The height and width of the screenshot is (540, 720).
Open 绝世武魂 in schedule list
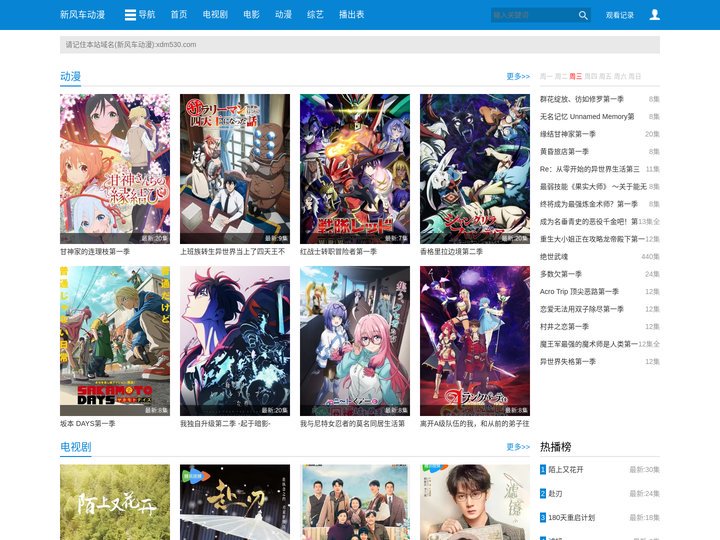tap(554, 257)
